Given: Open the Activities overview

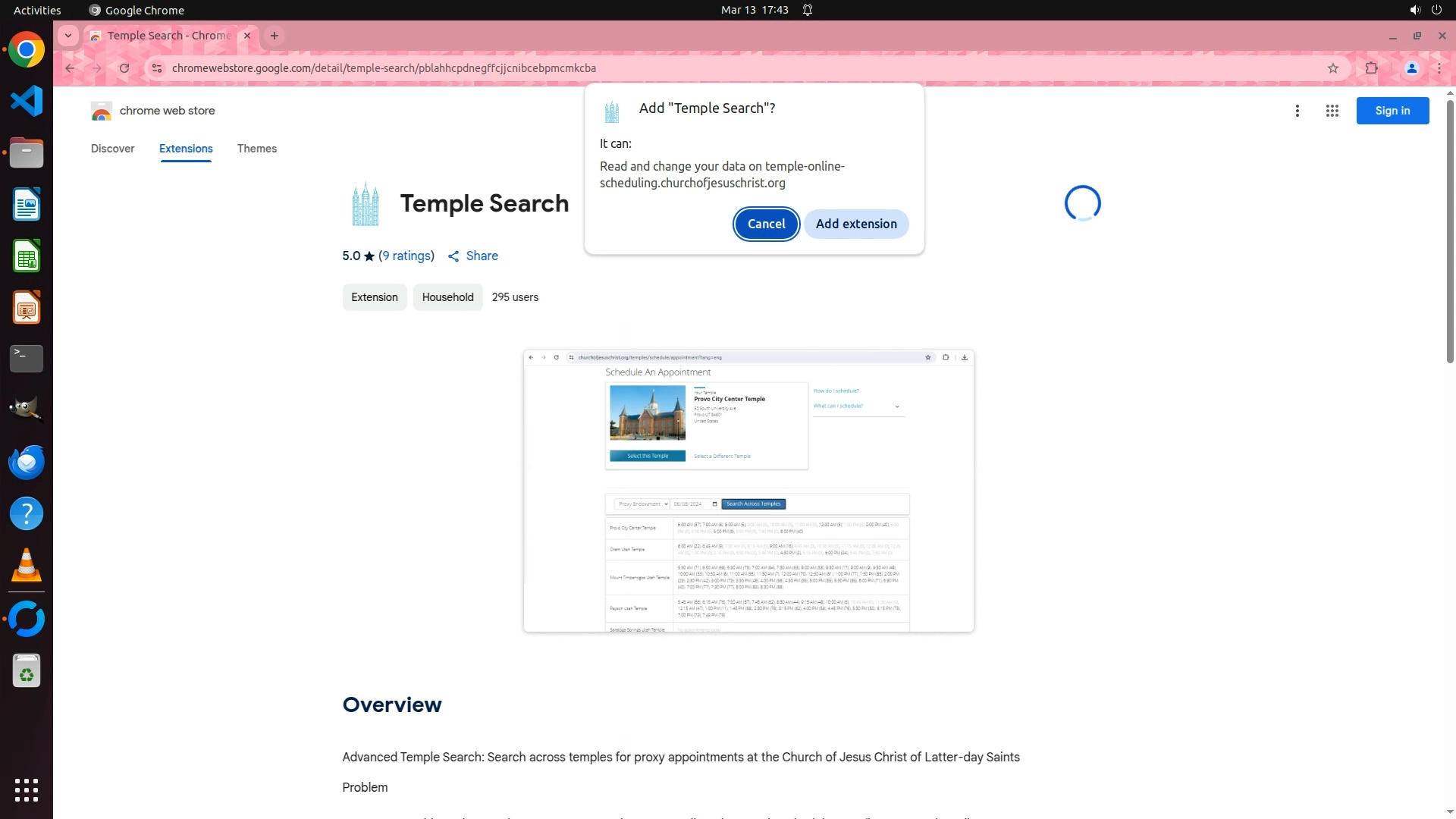Looking at the screenshot, I should [37, 10].
